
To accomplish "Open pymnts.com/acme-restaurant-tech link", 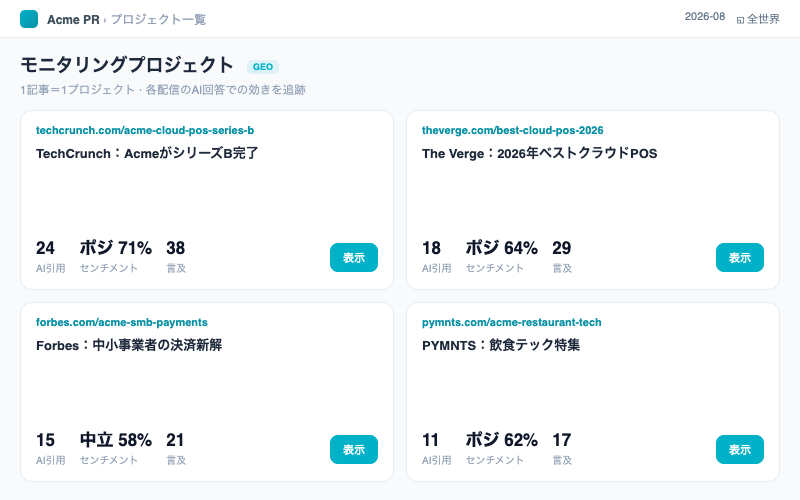I will coord(511,322).
